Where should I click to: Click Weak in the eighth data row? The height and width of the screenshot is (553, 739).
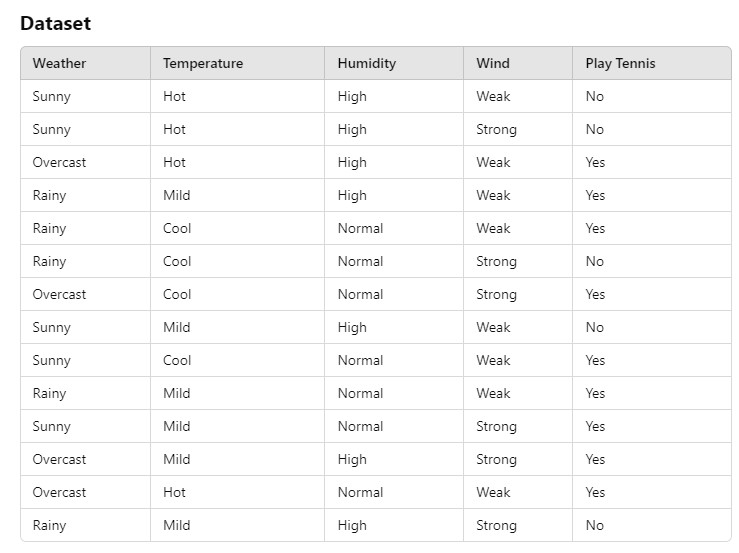pyautogui.click(x=493, y=327)
